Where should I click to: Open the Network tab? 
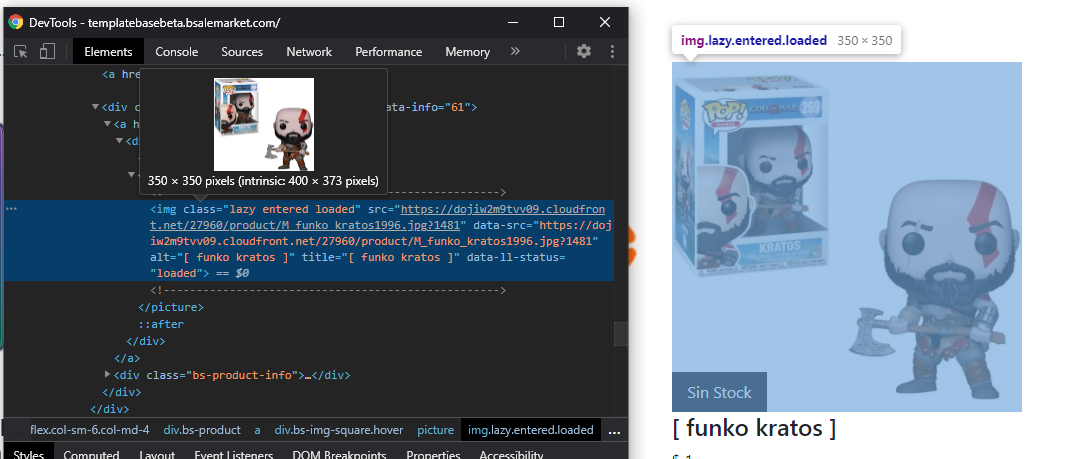(x=309, y=52)
